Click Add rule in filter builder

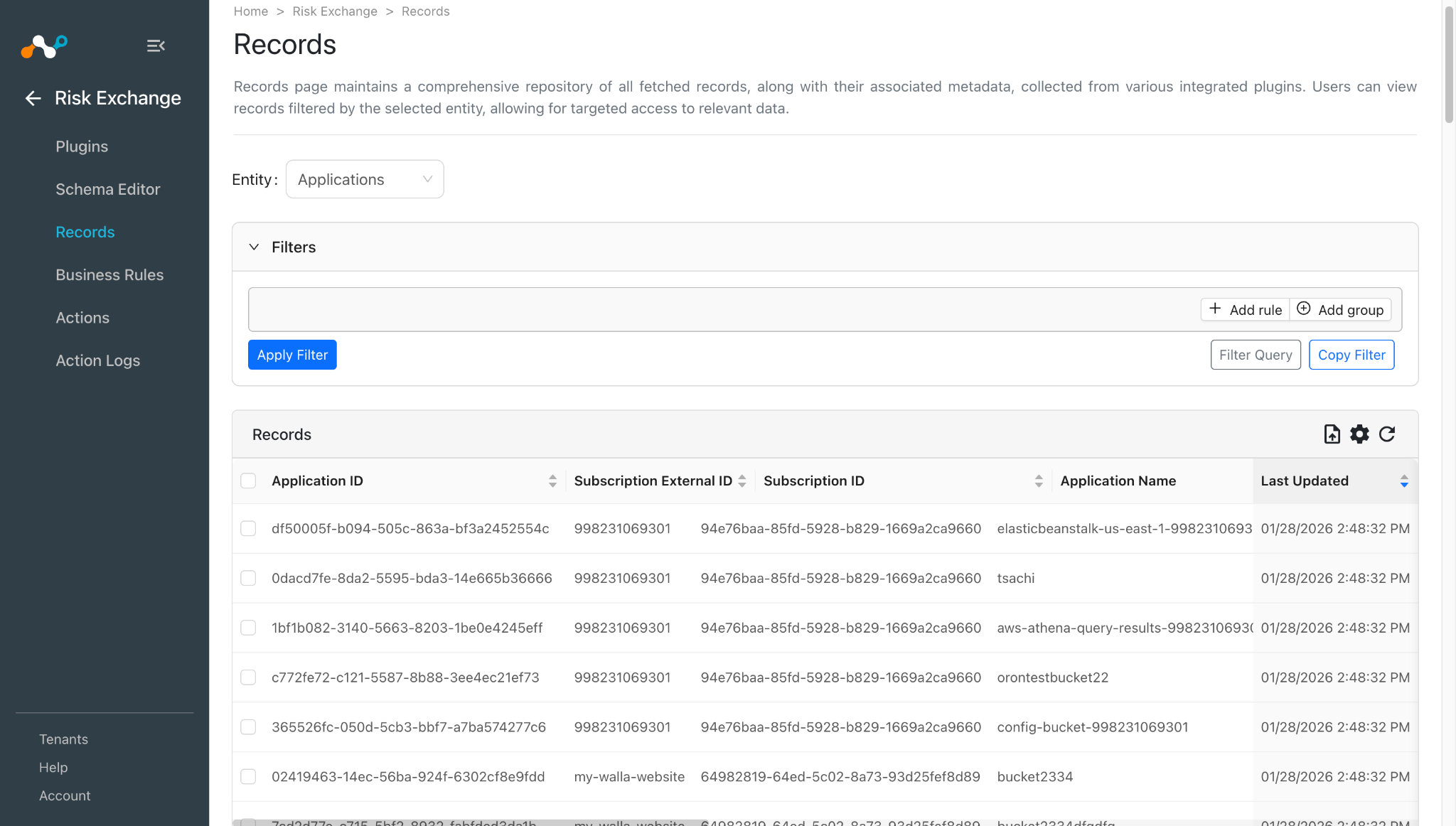1245,309
